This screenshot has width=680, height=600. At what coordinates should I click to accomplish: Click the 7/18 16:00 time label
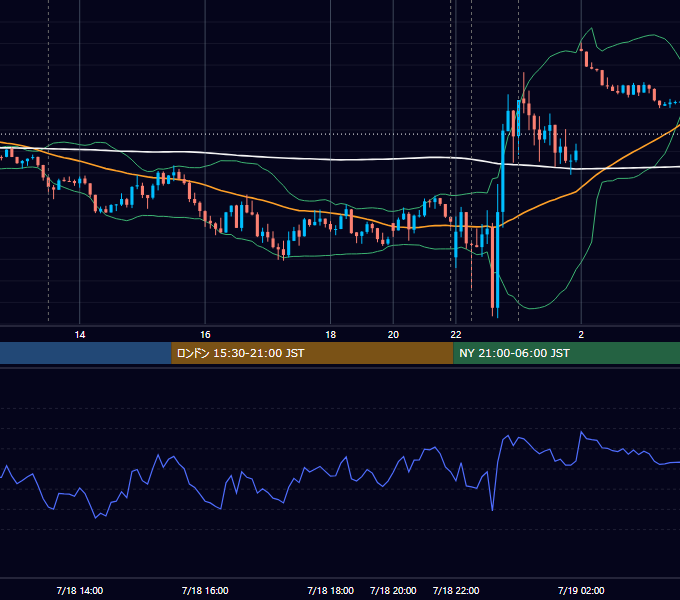205,590
